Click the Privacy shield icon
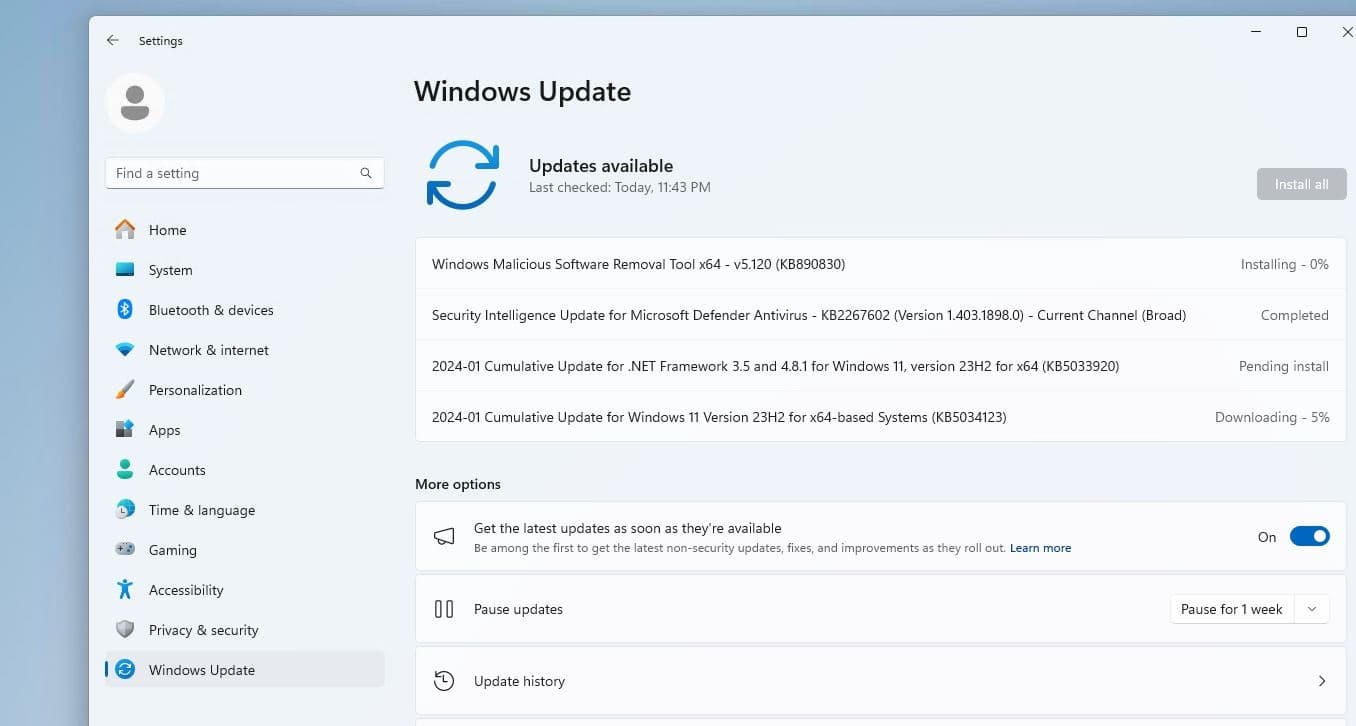 [125, 630]
